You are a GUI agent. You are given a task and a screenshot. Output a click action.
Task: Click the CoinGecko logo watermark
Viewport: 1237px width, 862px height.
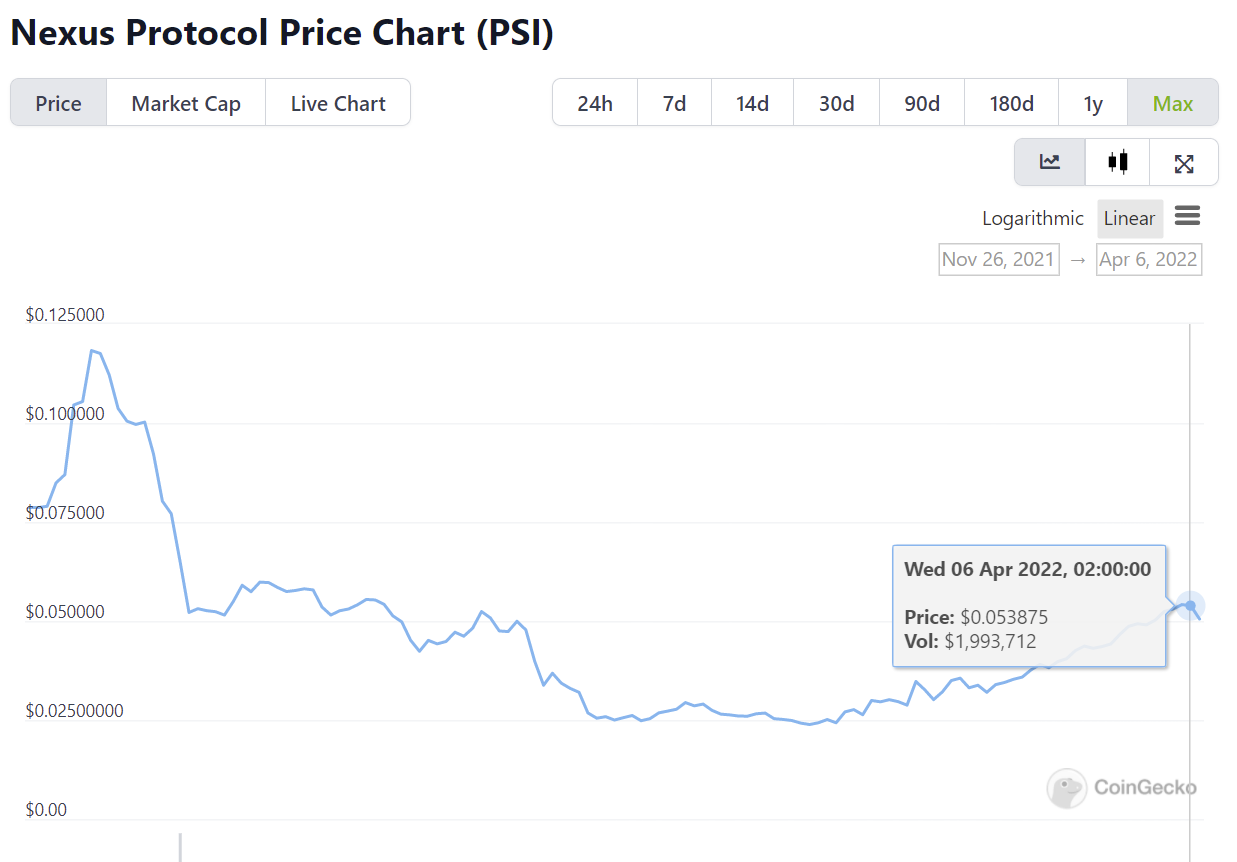(1122, 788)
